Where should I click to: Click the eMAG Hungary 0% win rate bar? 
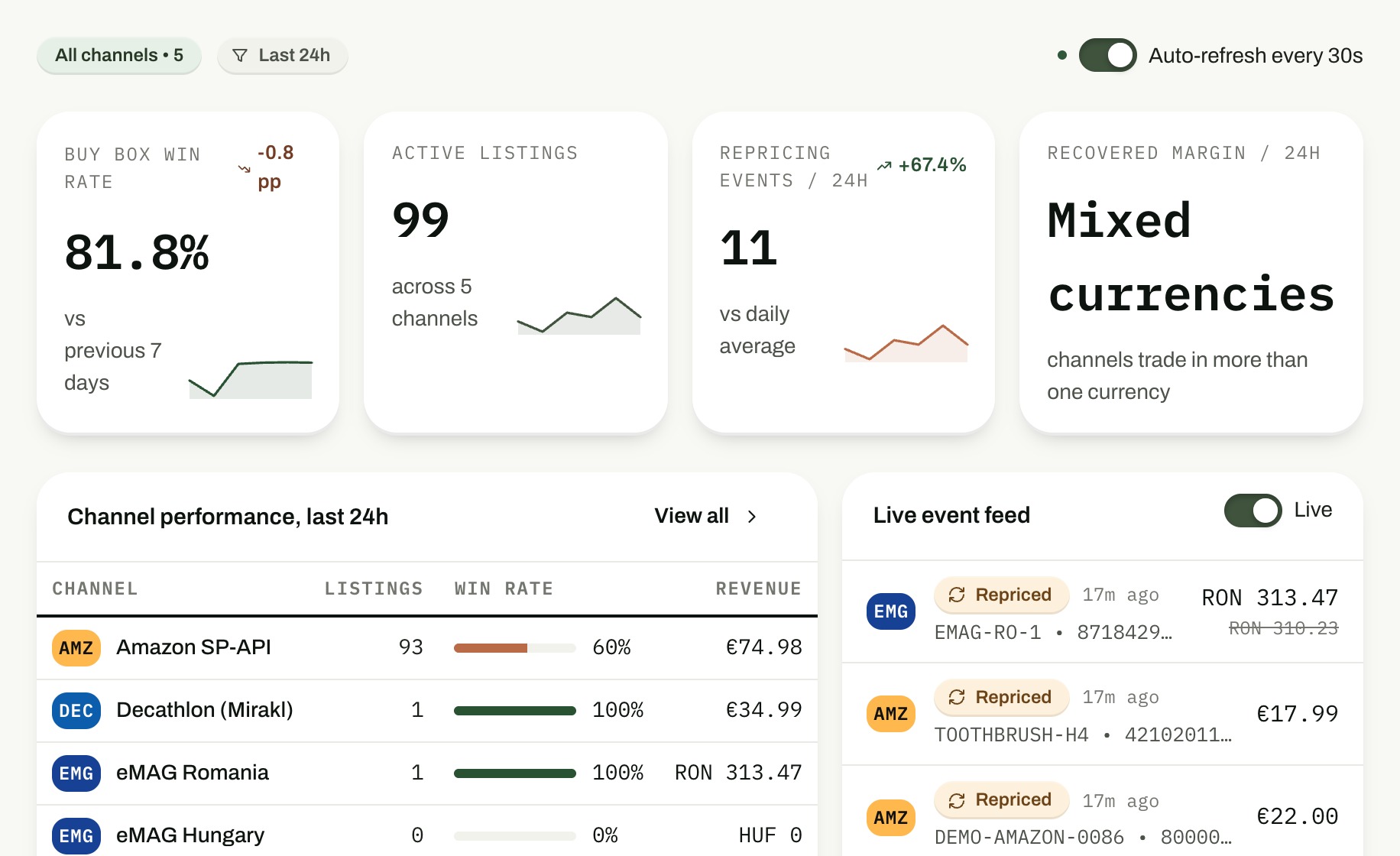pyautogui.click(x=515, y=836)
